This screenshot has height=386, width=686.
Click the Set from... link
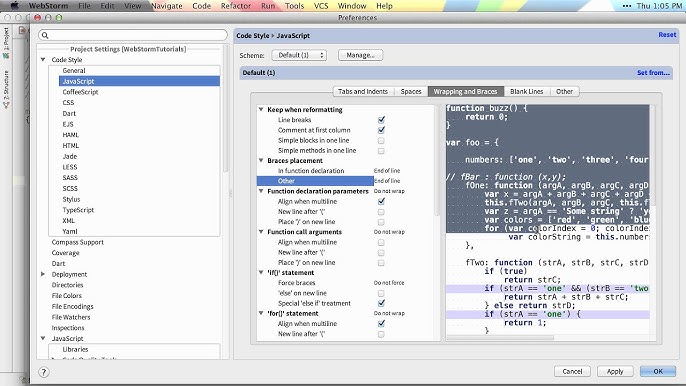(653, 73)
